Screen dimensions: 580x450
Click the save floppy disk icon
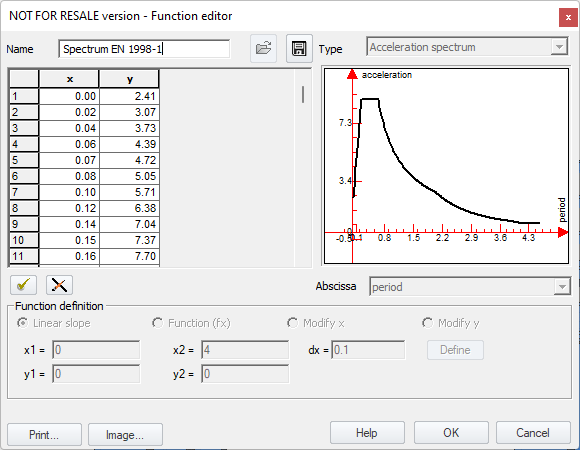[x=299, y=48]
